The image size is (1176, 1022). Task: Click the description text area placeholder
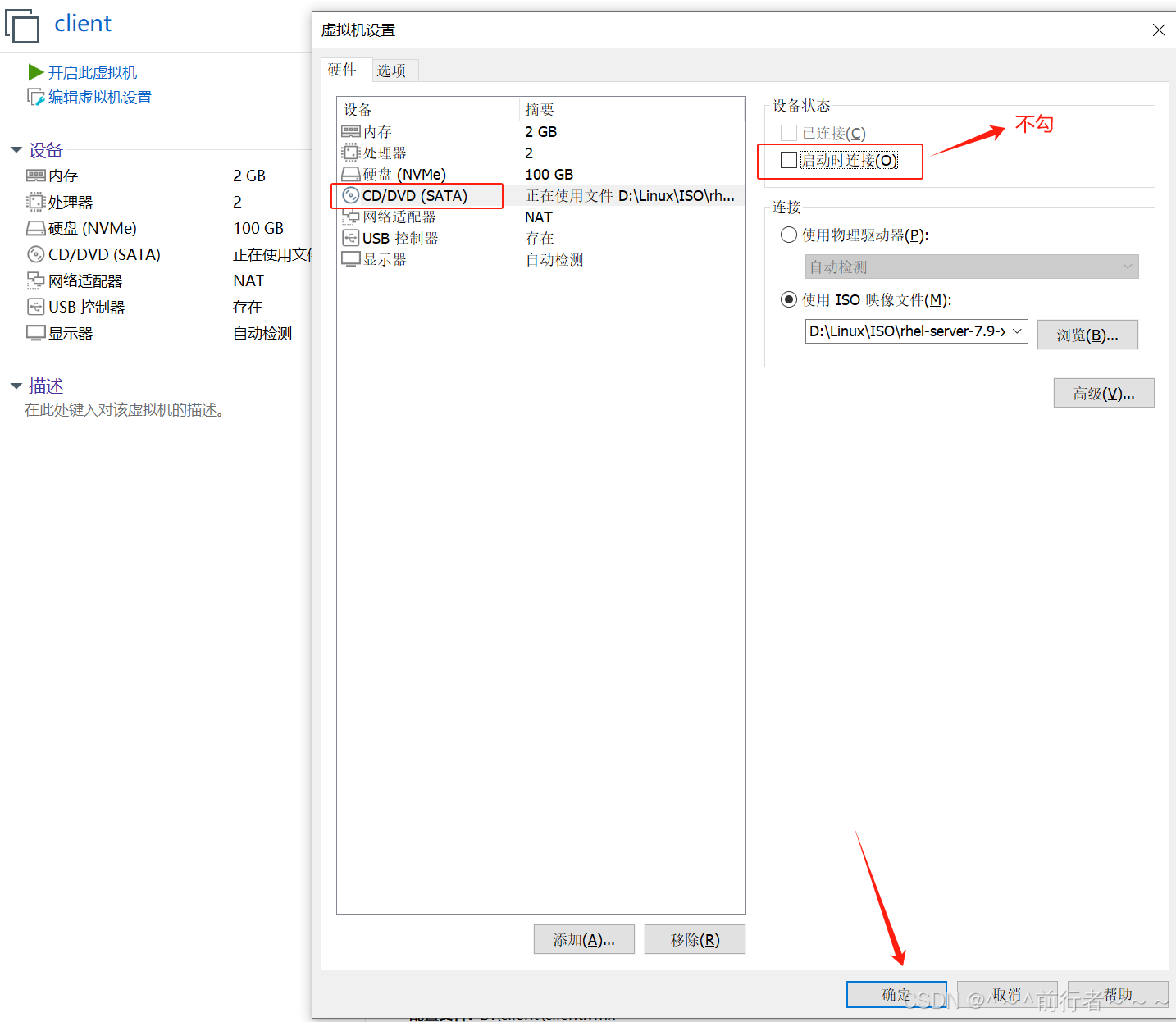click(125, 409)
